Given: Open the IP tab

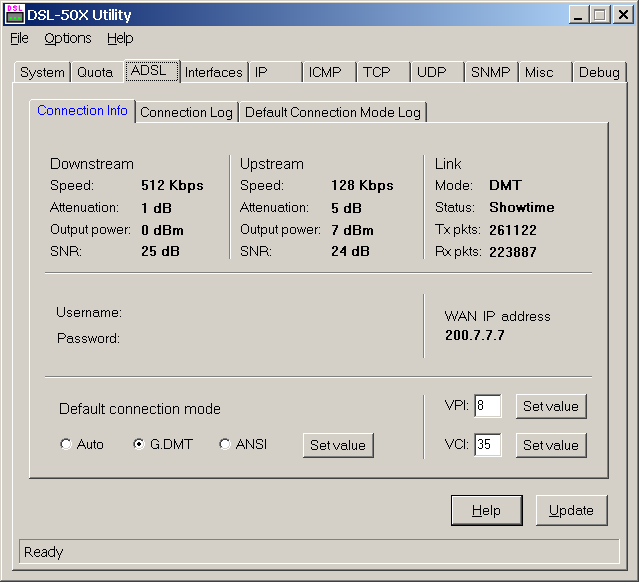Looking at the screenshot, I should click(x=275, y=72).
